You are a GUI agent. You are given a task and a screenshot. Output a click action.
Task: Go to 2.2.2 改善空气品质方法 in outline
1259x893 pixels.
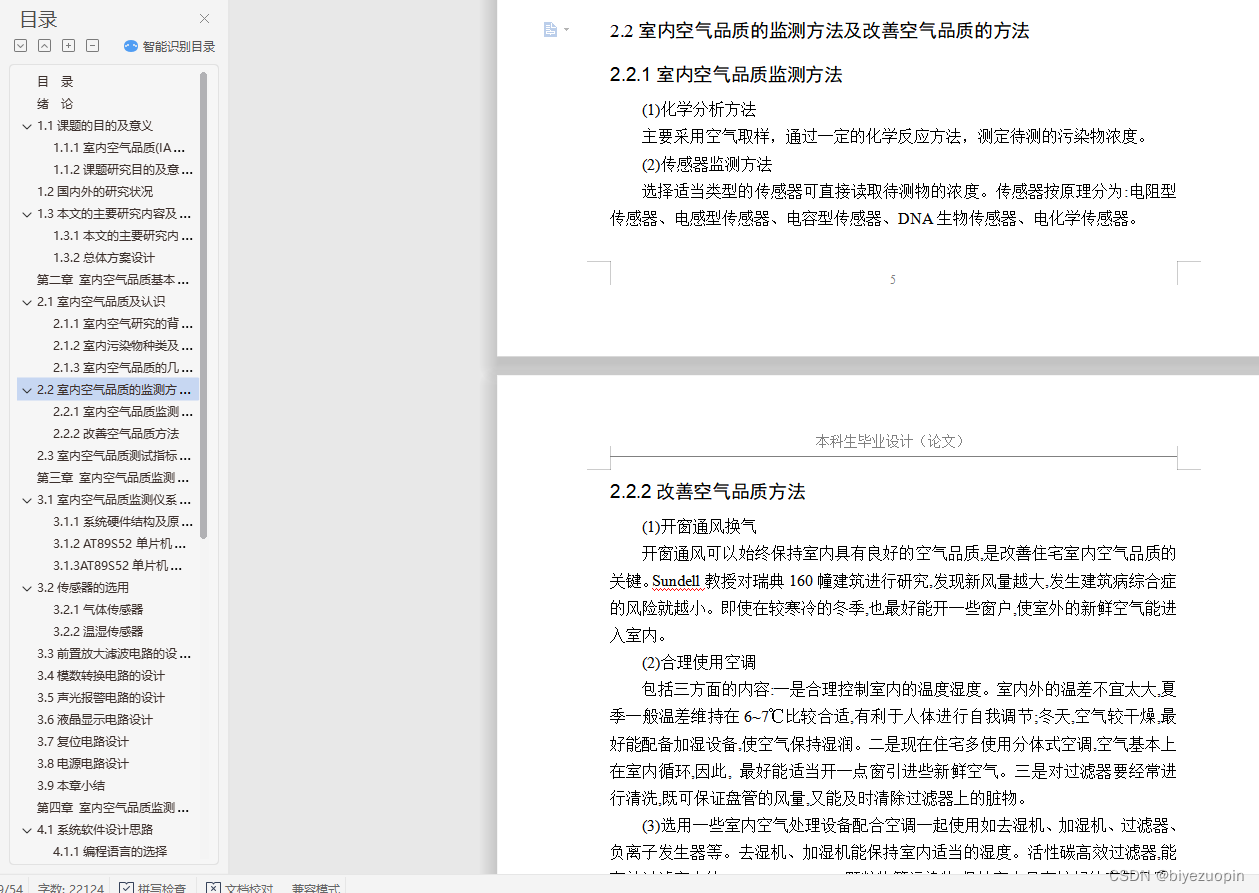coord(116,434)
